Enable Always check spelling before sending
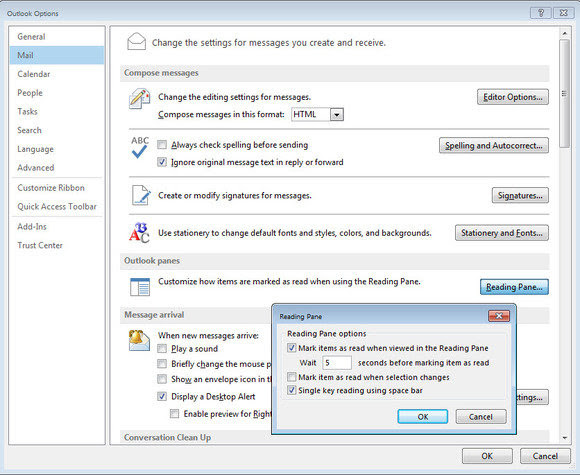 click(162, 145)
